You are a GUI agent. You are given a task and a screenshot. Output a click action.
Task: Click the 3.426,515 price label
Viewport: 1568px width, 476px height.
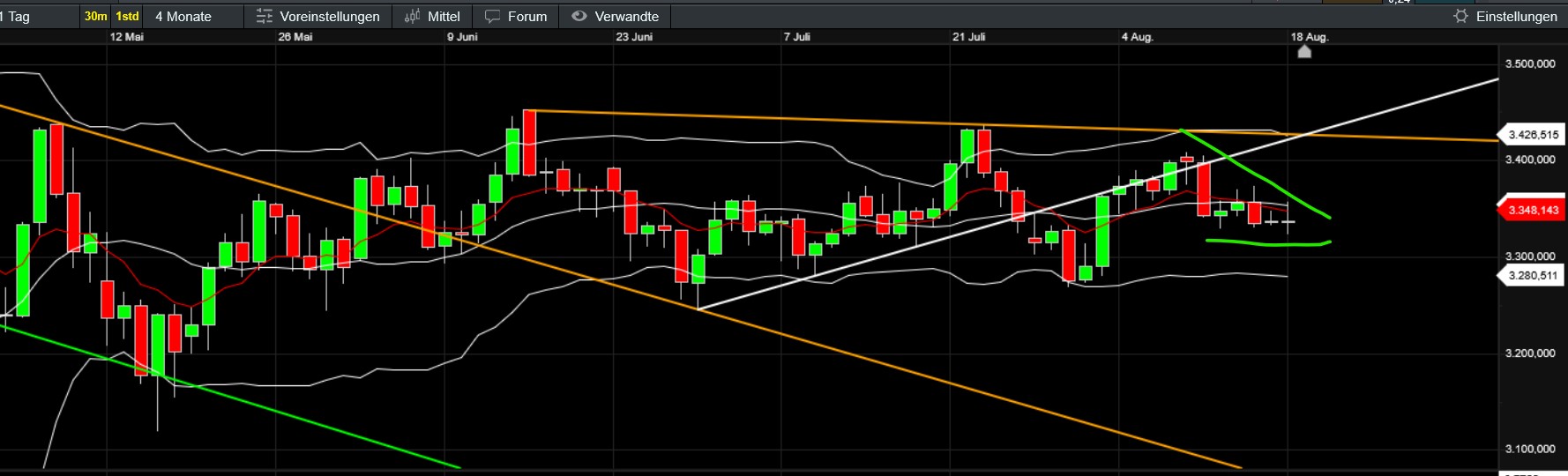pos(1532,135)
